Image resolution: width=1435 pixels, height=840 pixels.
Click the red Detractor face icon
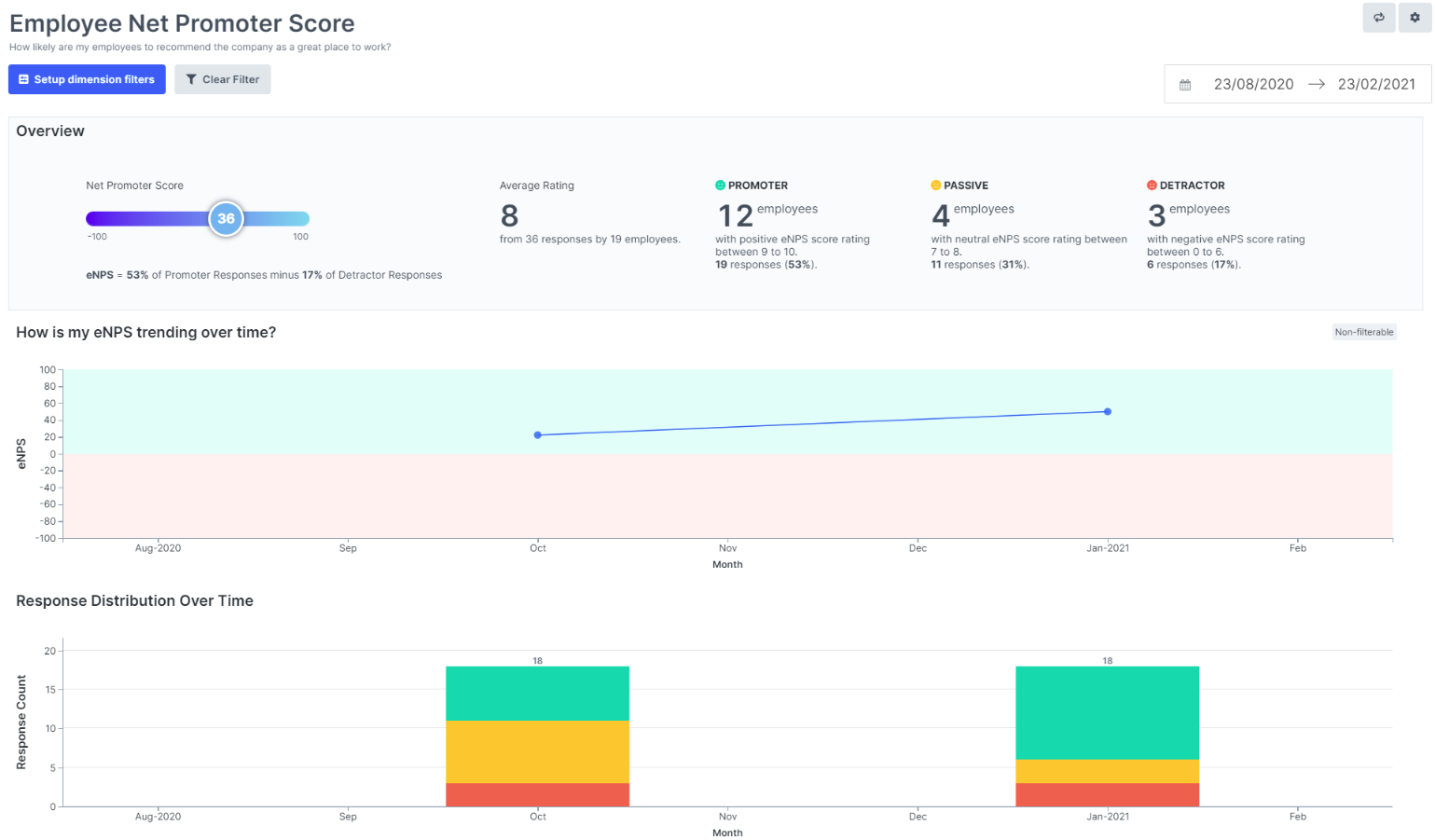click(x=1152, y=186)
